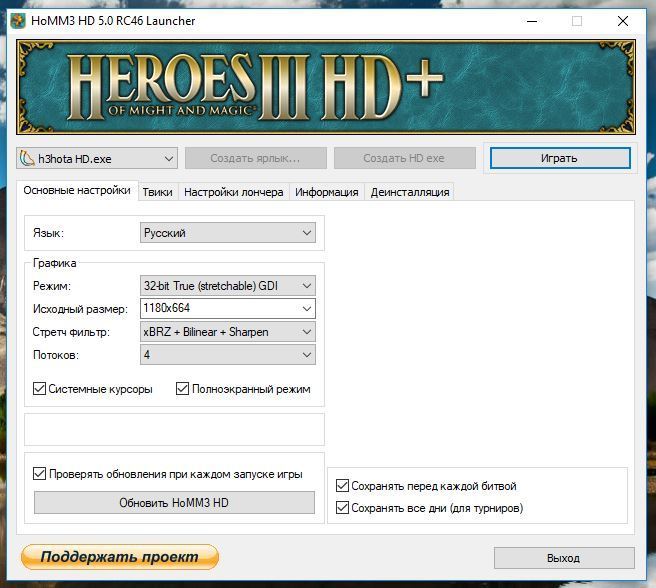The width and height of the screenshot is (656, 588).
Task: Click the Поддержать проект donate button
Action: [120, 557]
